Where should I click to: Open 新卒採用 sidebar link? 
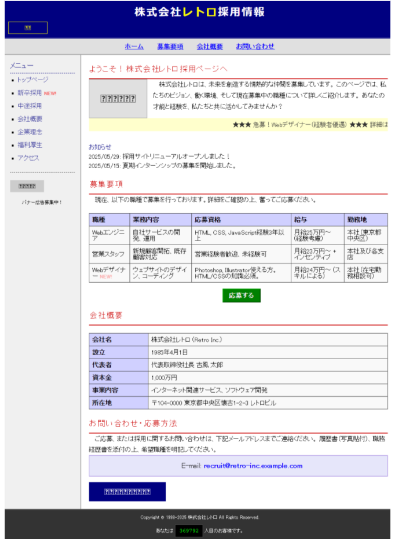(30, 93)
